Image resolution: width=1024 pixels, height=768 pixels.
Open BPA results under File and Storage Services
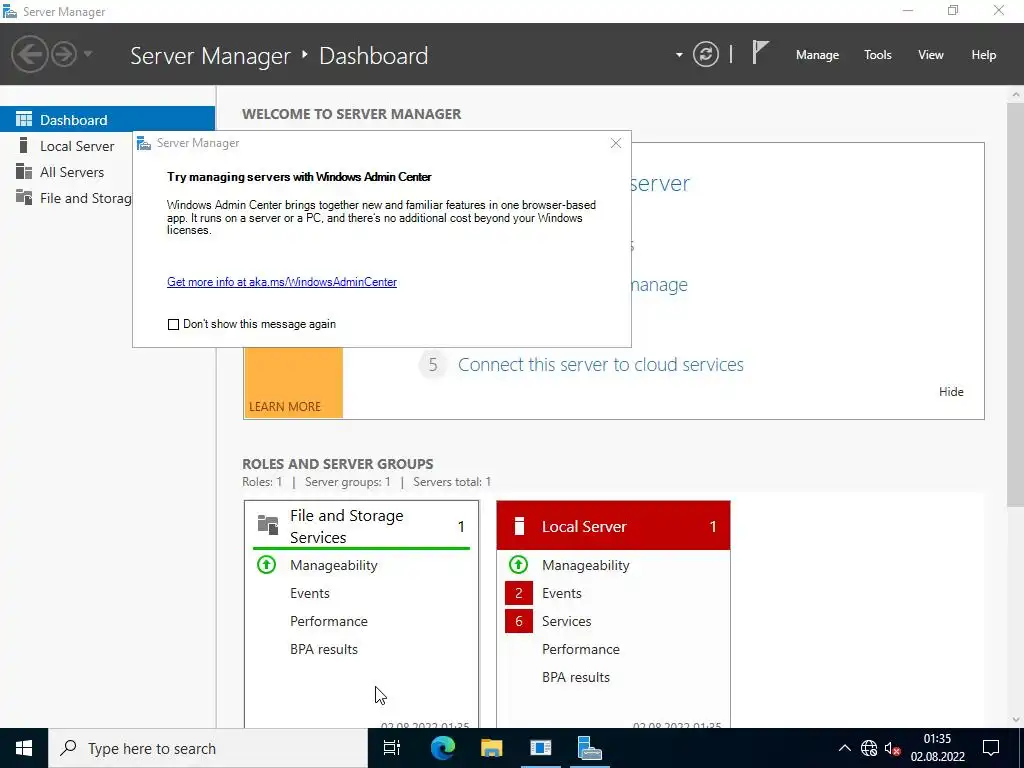click(x=323, y=649)
